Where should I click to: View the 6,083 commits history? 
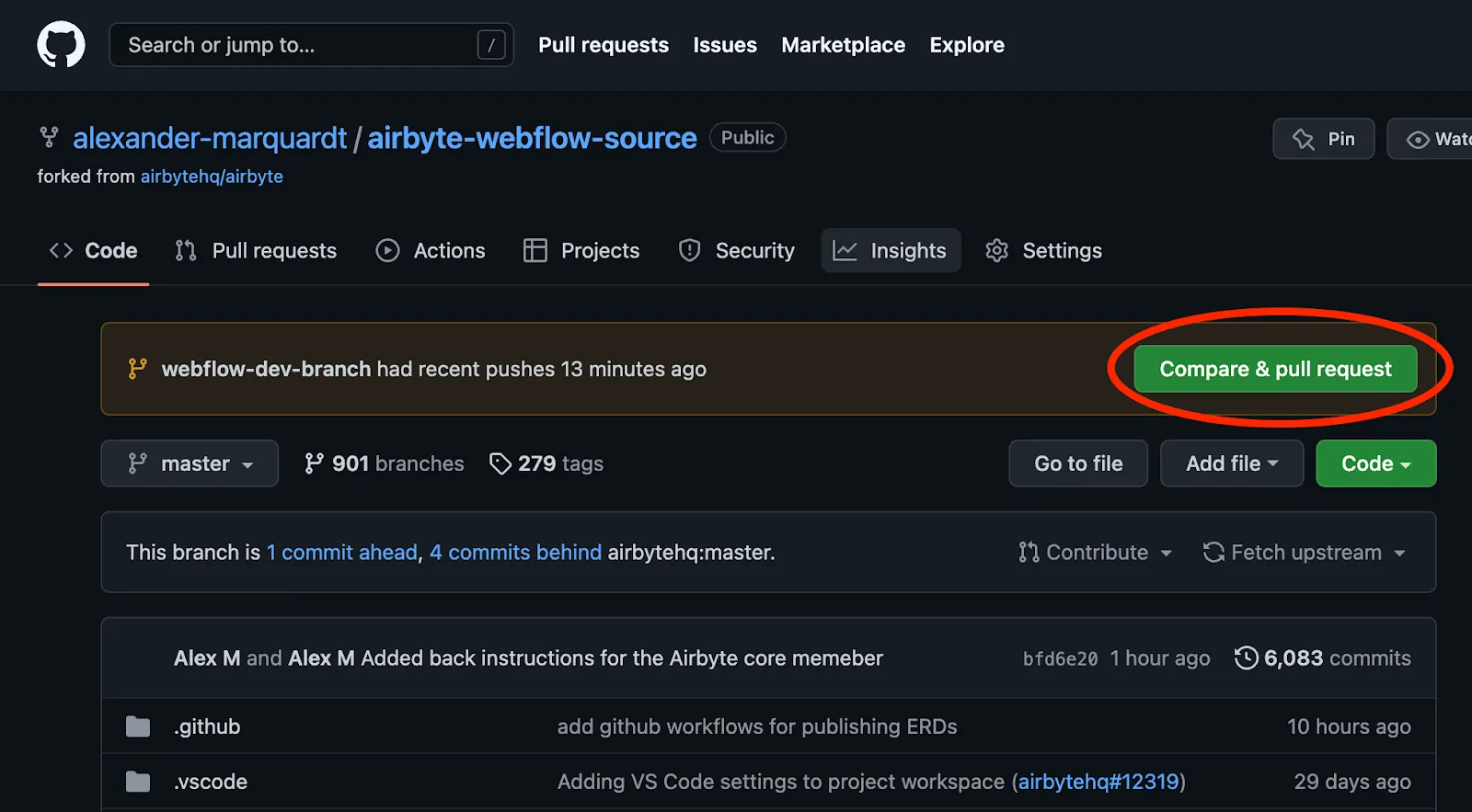tap(1322, 658)
